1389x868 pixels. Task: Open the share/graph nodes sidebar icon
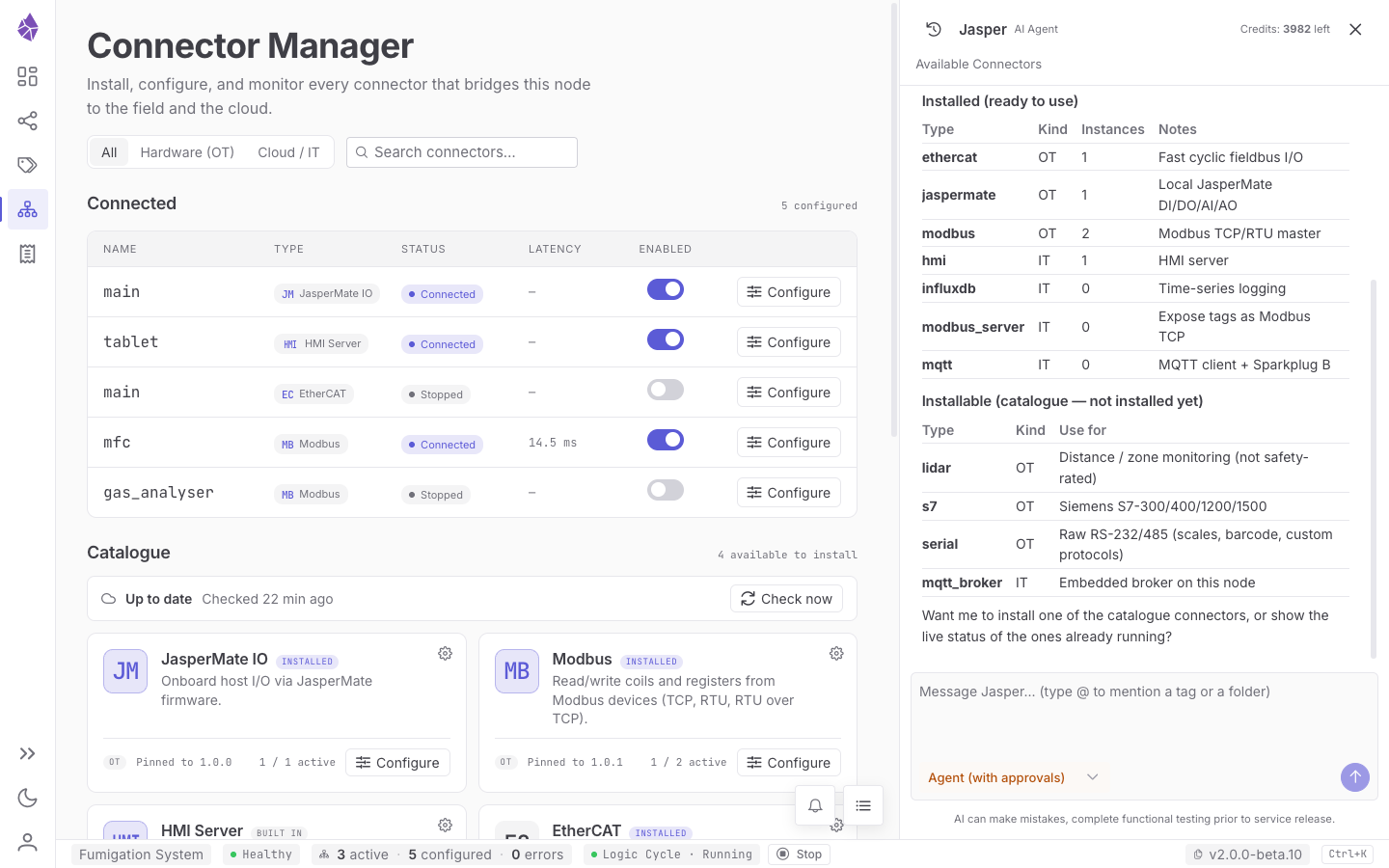click(28, 121)
